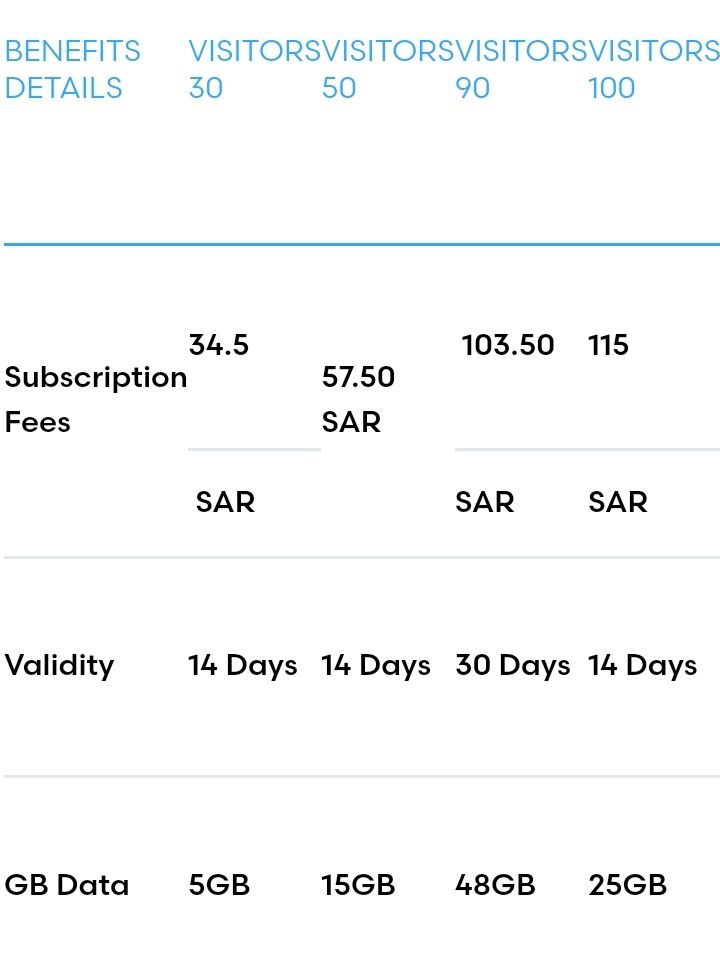The image size is (720, 962).
Task: Click the GB Data row label
Action: click(x=67, y=885)
